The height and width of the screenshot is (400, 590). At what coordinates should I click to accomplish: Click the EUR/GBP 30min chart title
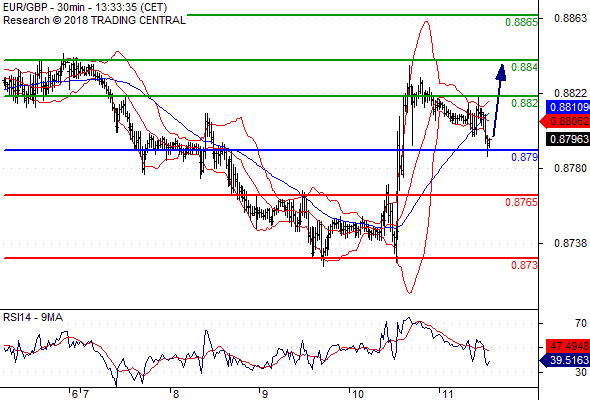[85, 7]
